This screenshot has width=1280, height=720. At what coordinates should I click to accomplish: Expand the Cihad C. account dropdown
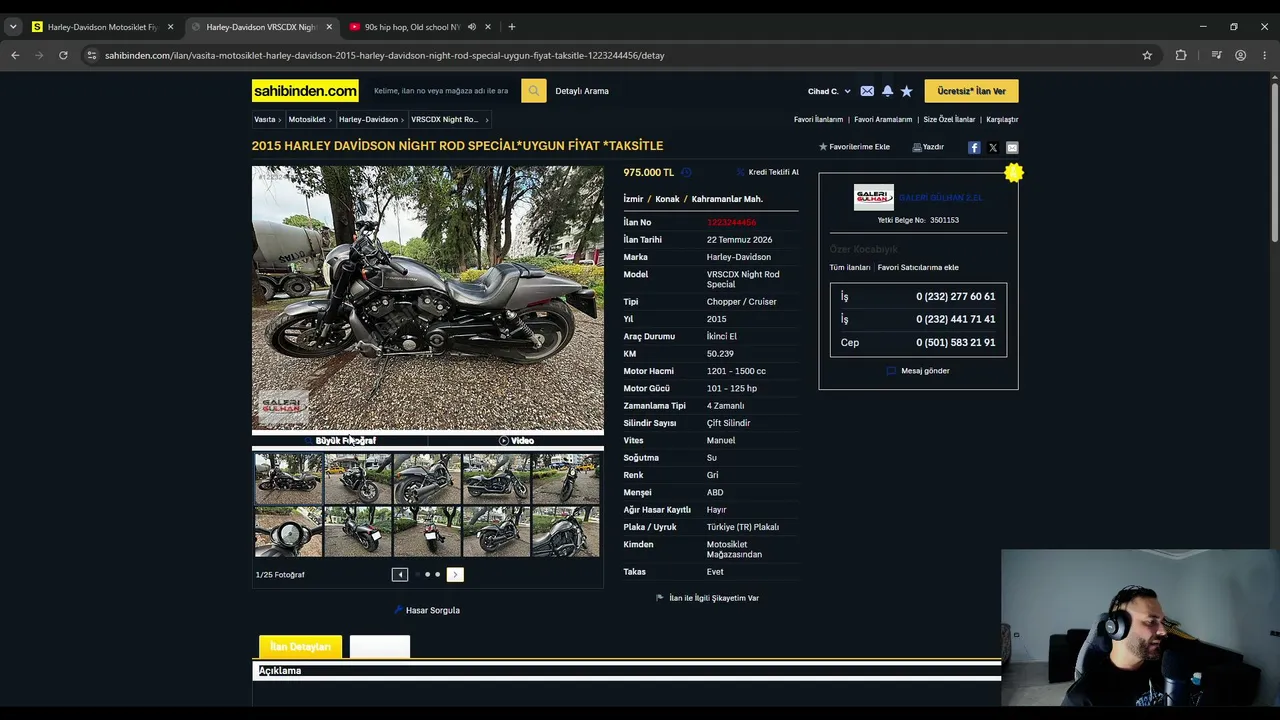pyautogui.click(x=829, y=91)
